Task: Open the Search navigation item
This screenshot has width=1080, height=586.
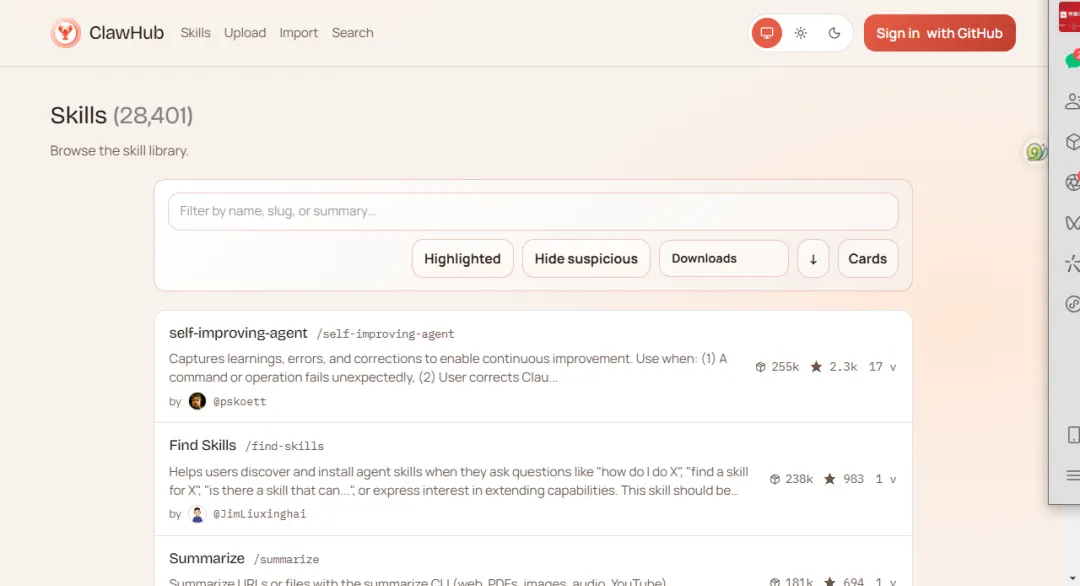Action: 352,32
